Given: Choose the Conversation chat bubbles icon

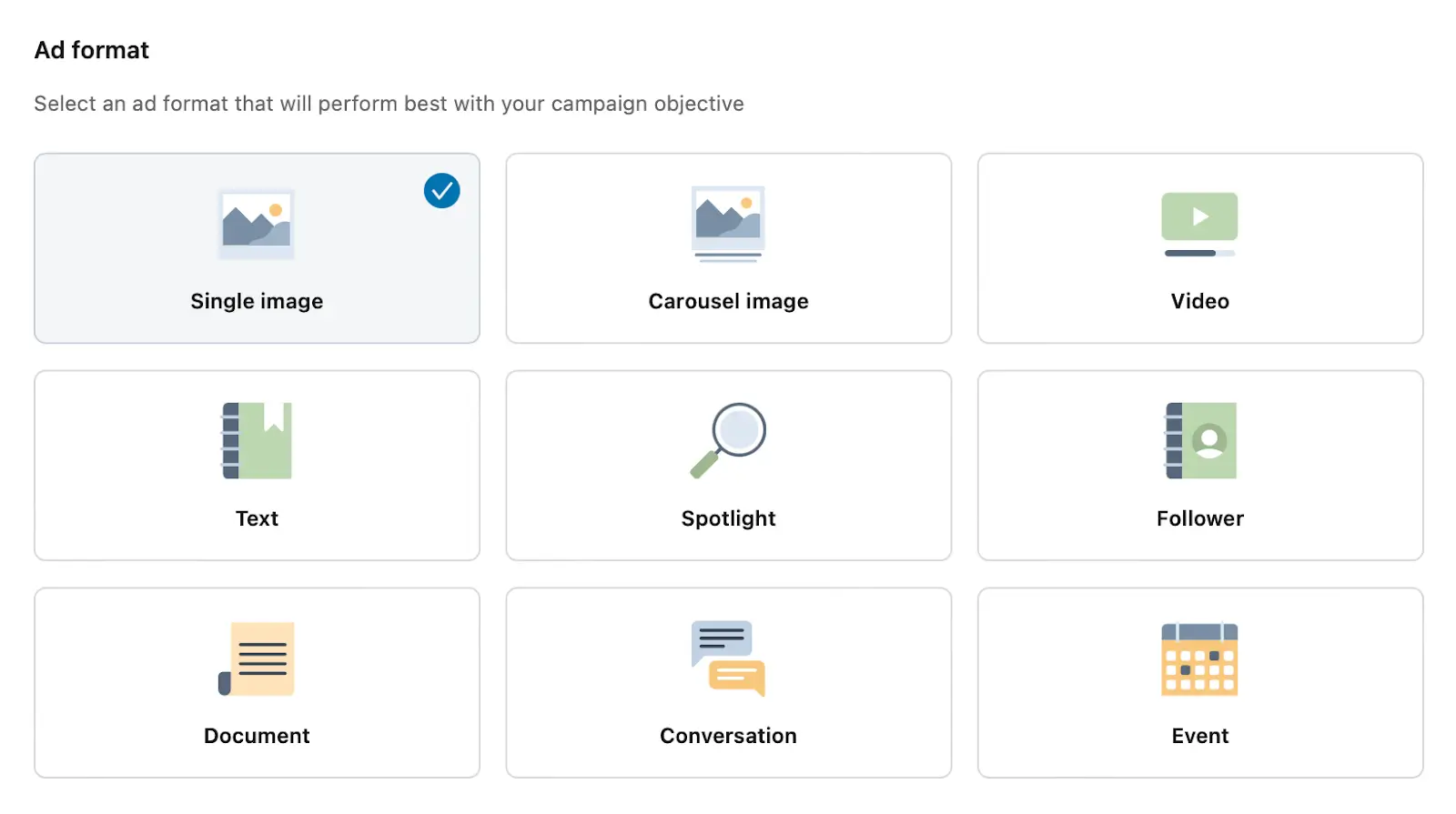Looking at the screenshot, I should 728,658.
